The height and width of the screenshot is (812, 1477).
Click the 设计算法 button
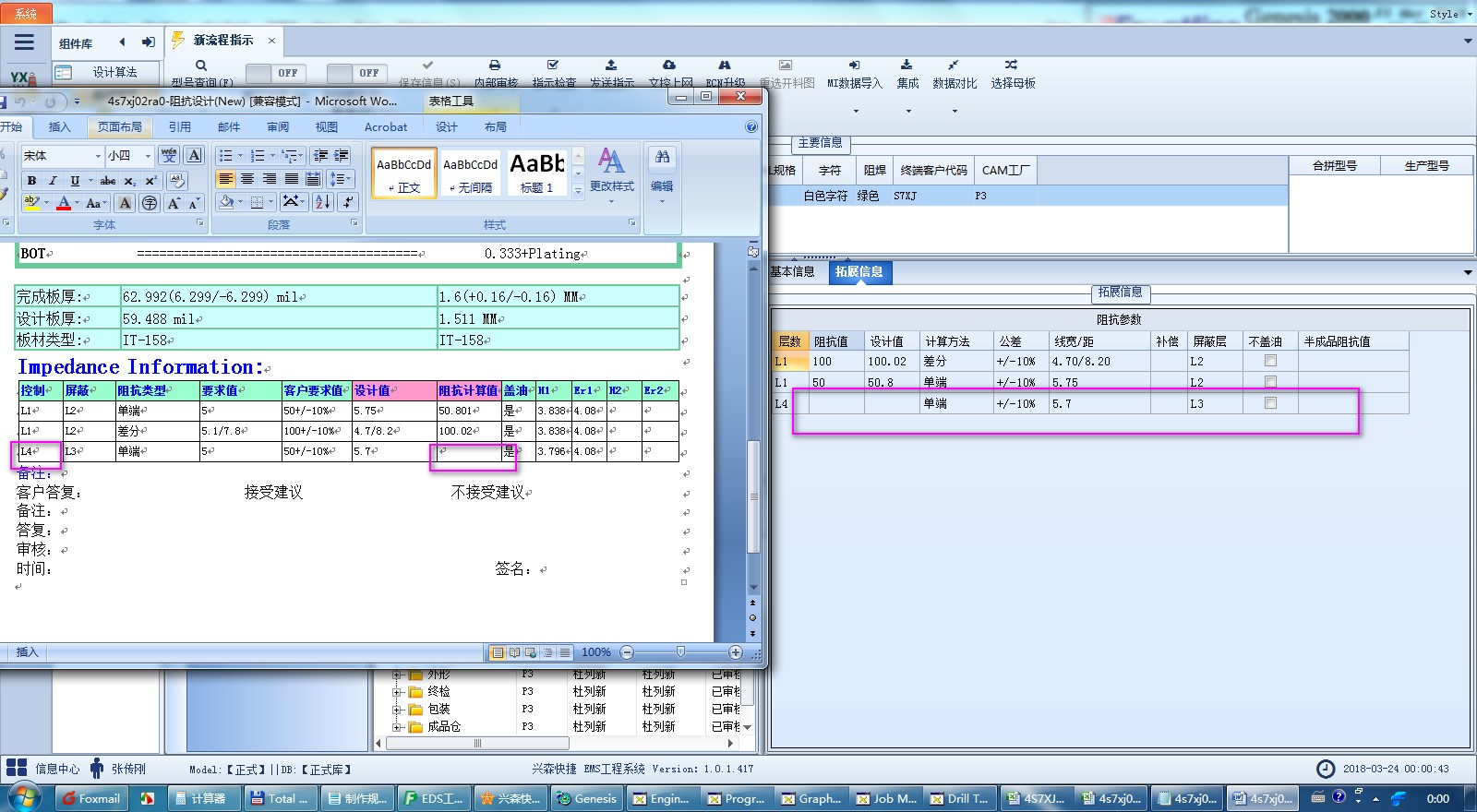105,72
